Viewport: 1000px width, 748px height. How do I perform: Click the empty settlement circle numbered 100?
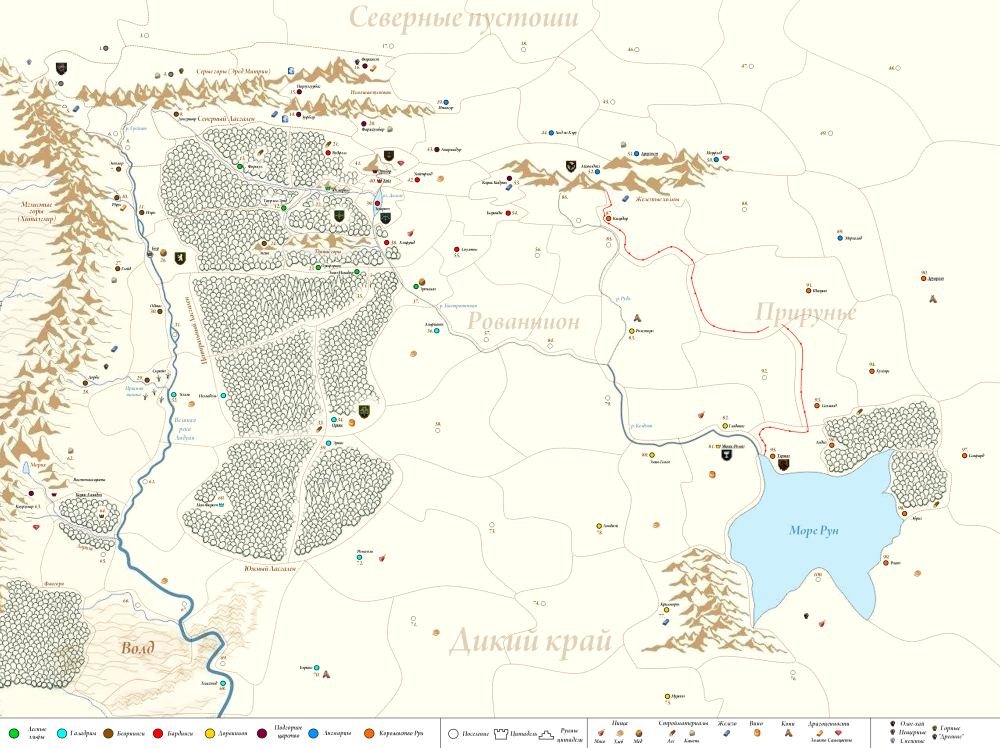tap(818, 580)
